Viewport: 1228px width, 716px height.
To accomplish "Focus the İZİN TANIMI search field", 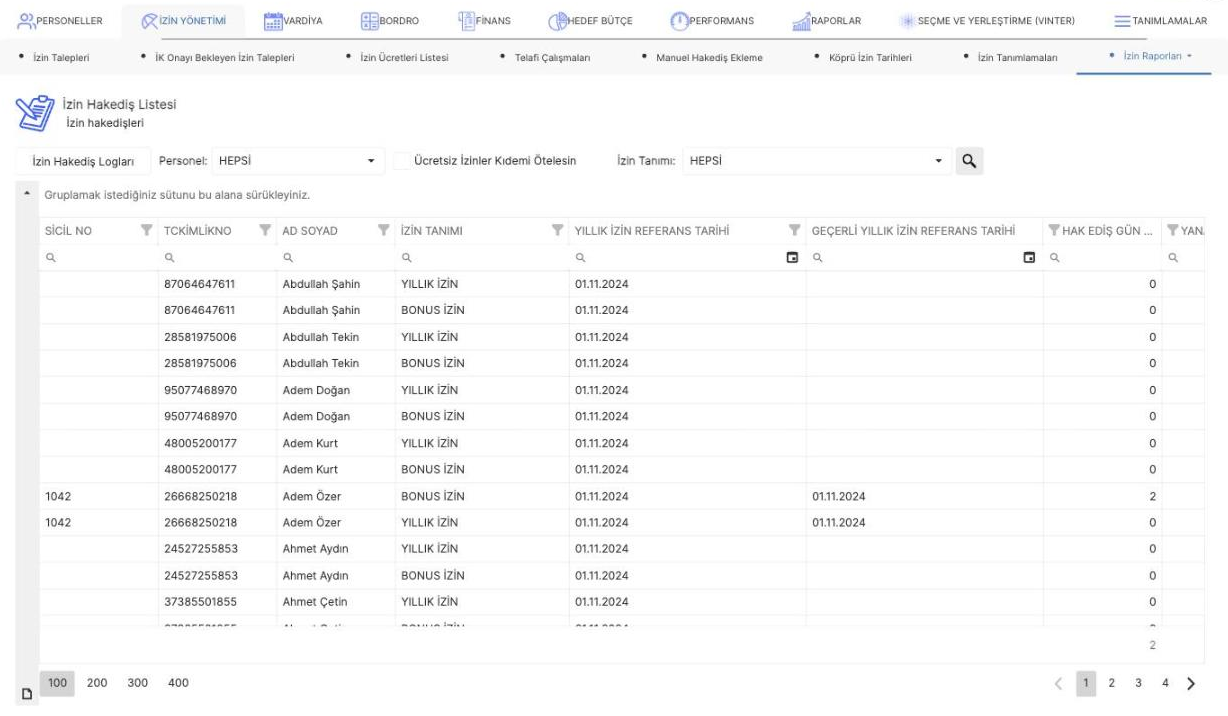I will (481, 258).
